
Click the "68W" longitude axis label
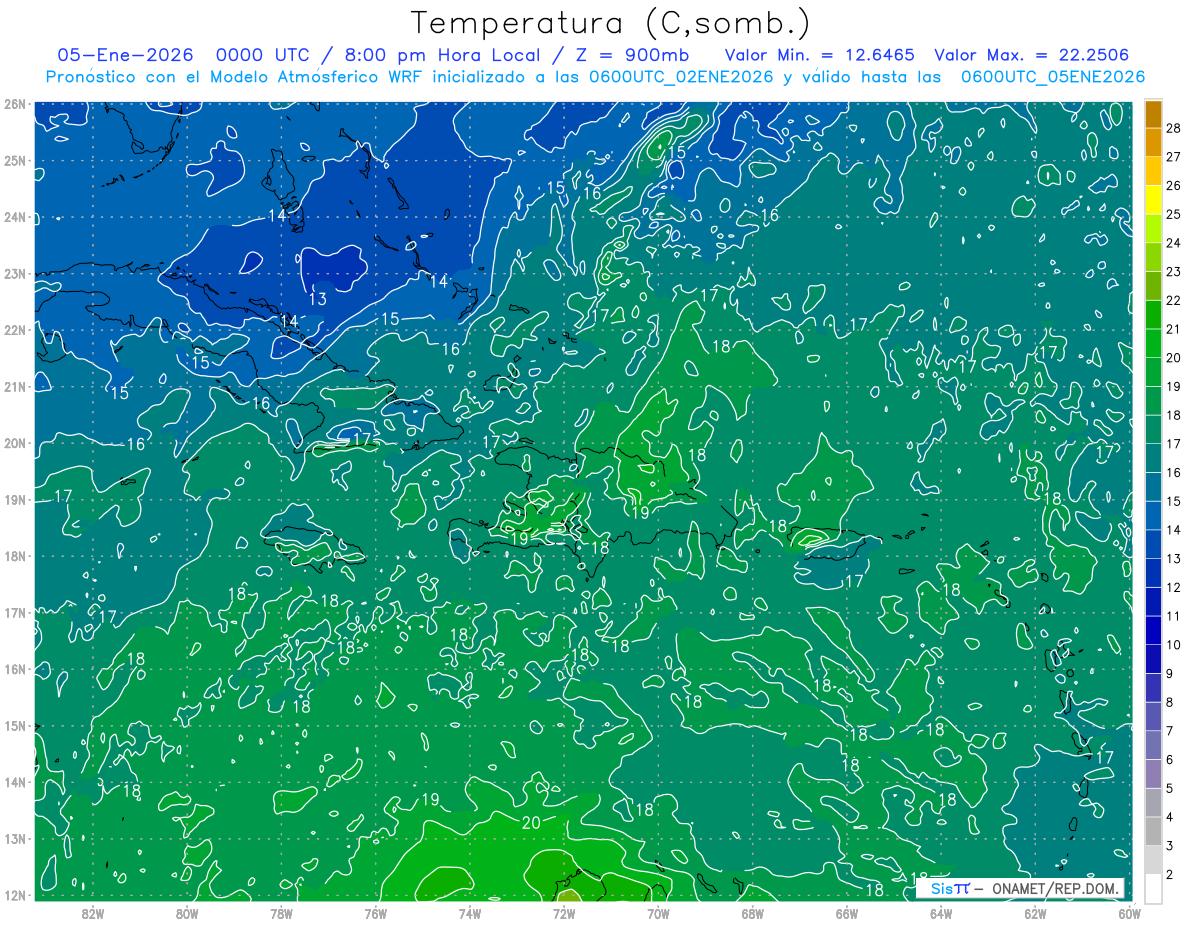[x=753, y=912]
